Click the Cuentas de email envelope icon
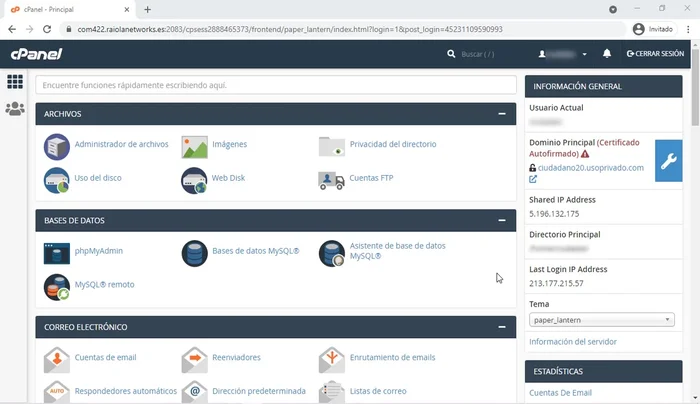The image size is (700, 404). coord(57,360)
